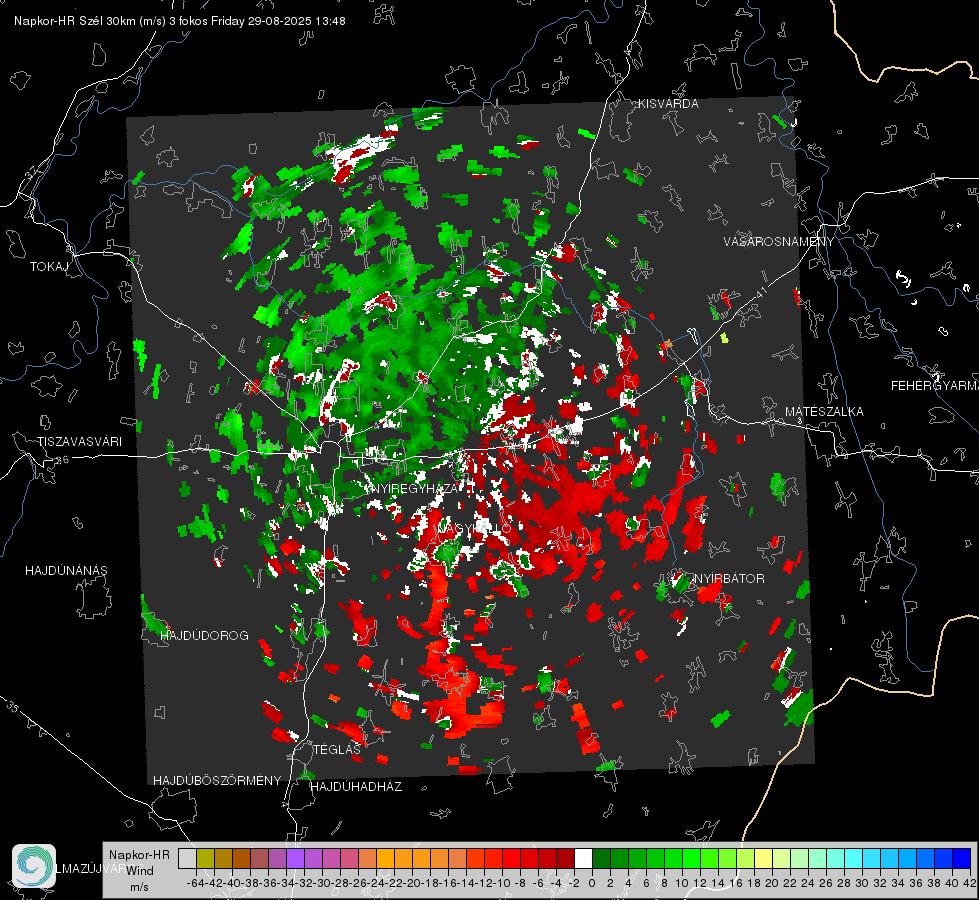Click the legend value label 42
The width and height of the screenshot is (979, 900).
tap(970, 883)
